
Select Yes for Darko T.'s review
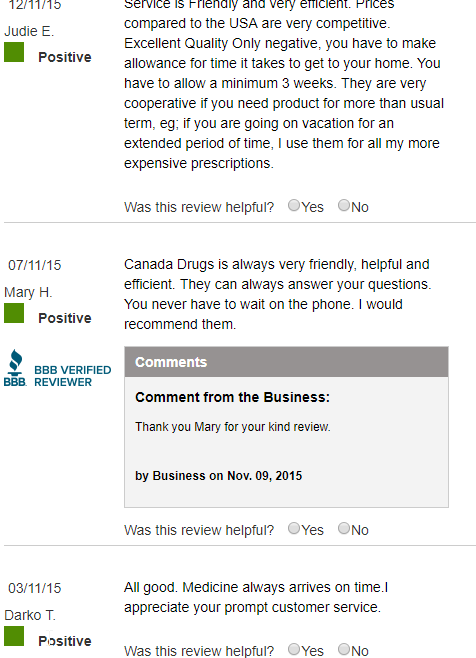click(294, 649)
